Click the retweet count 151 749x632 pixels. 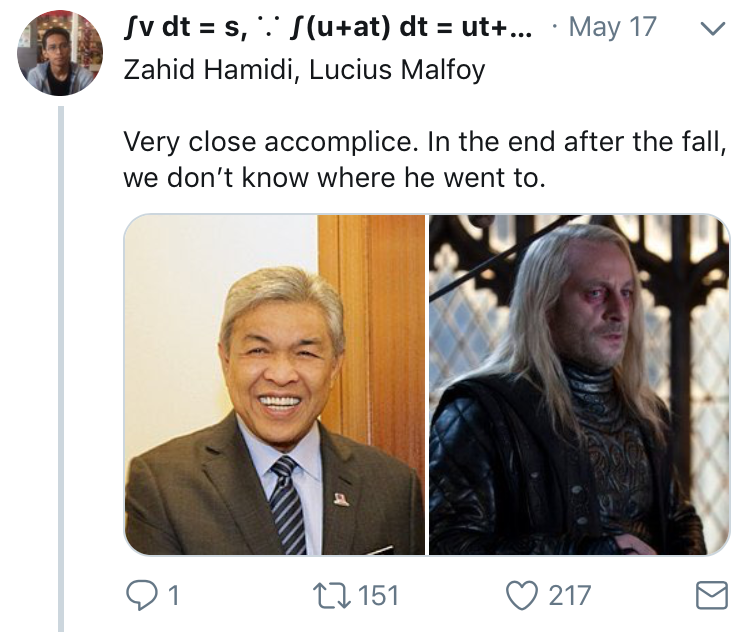coord(378,596)
